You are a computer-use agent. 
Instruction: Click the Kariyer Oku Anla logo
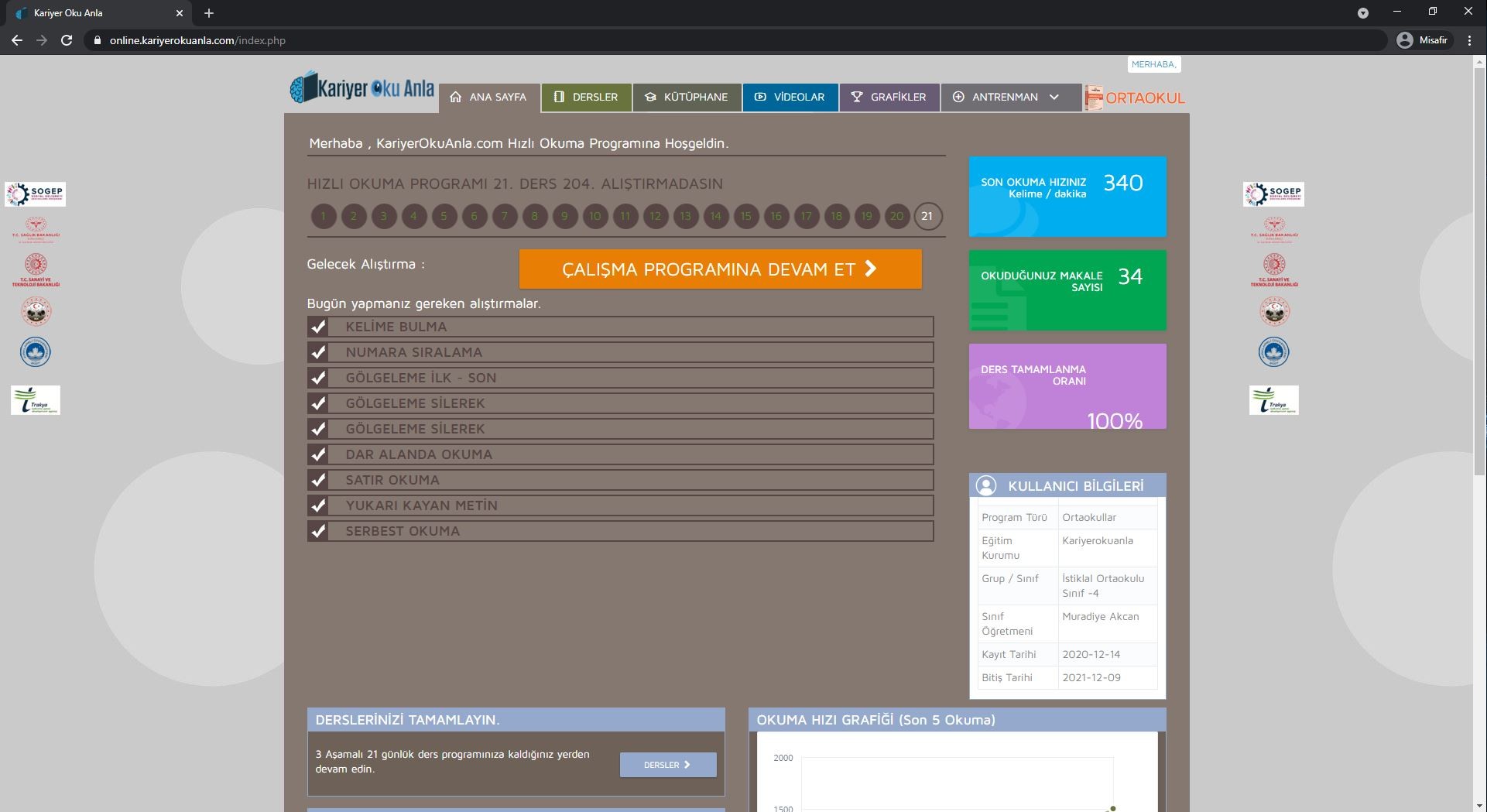click(361, 89)
